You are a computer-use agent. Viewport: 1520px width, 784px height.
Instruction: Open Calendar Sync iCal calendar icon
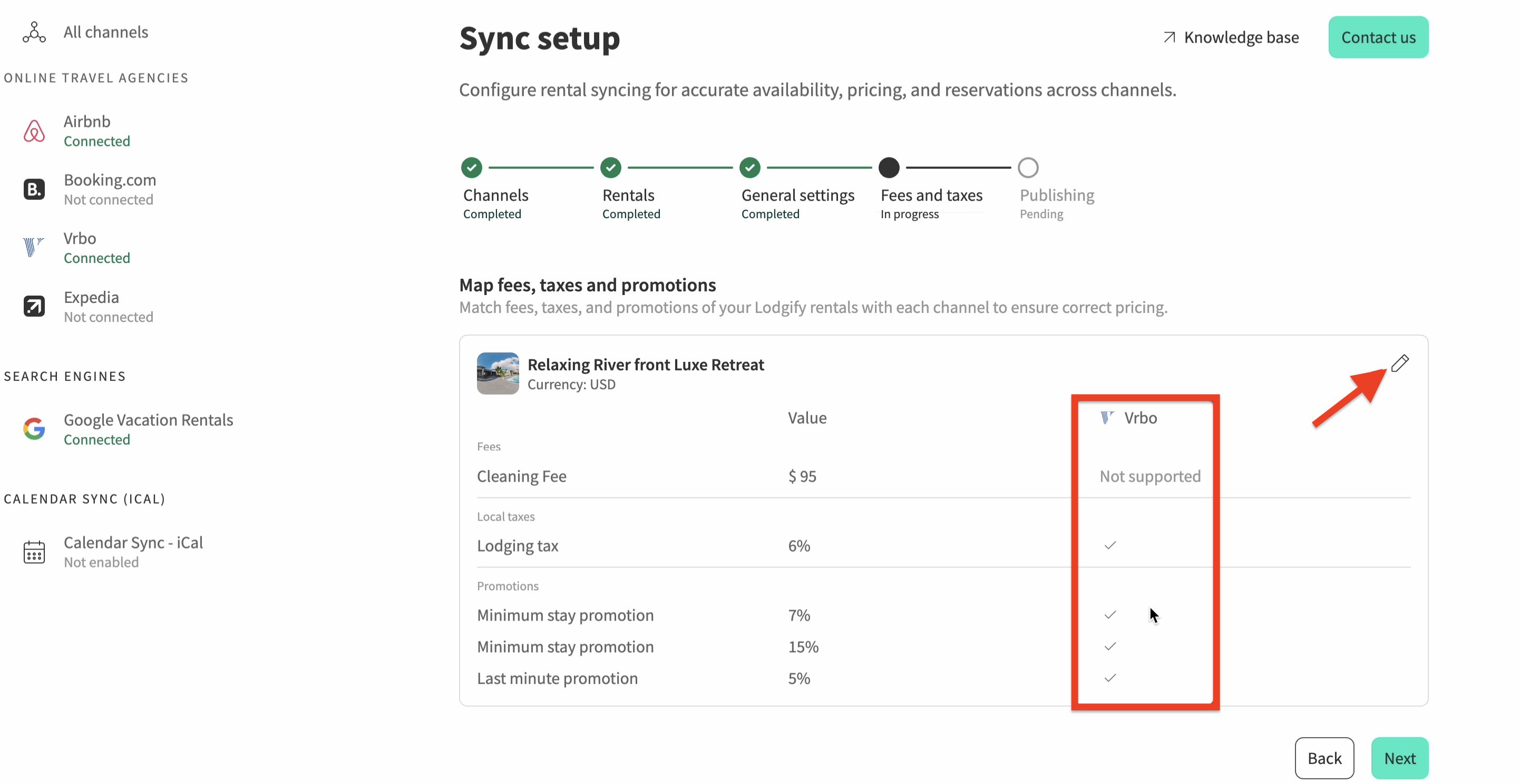[x=34, y=552]
